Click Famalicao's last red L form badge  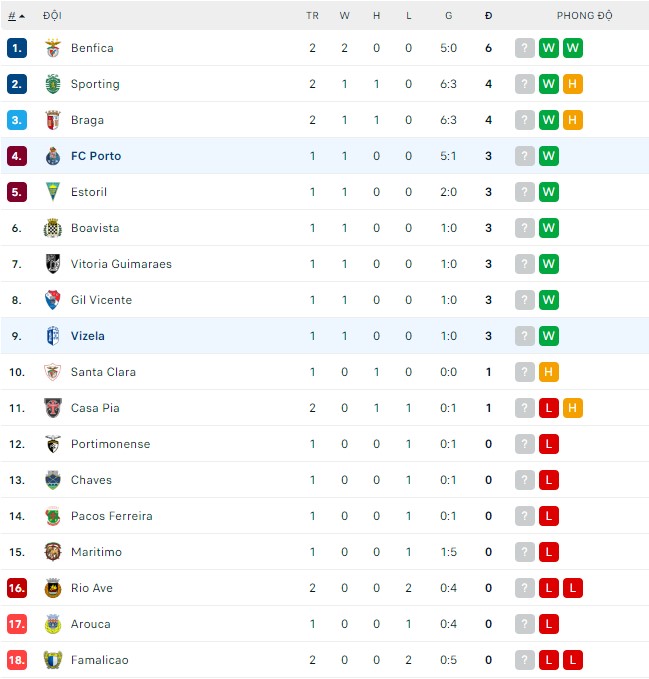tap(573, 660)
